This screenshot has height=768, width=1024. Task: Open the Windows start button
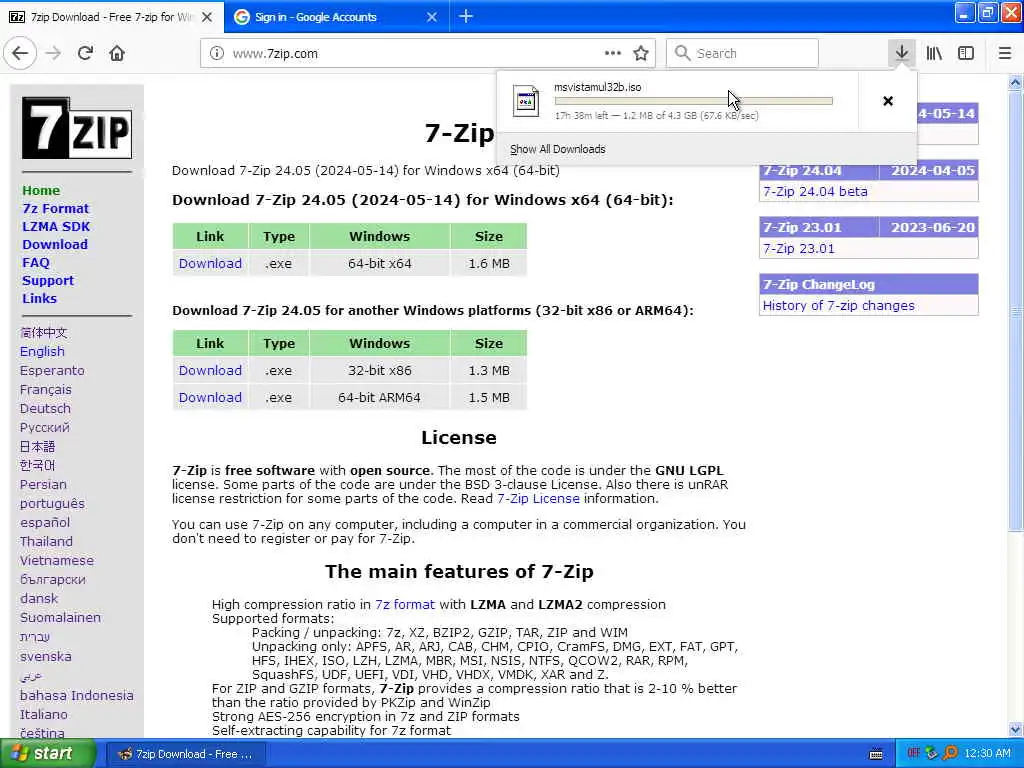(47, 753)
